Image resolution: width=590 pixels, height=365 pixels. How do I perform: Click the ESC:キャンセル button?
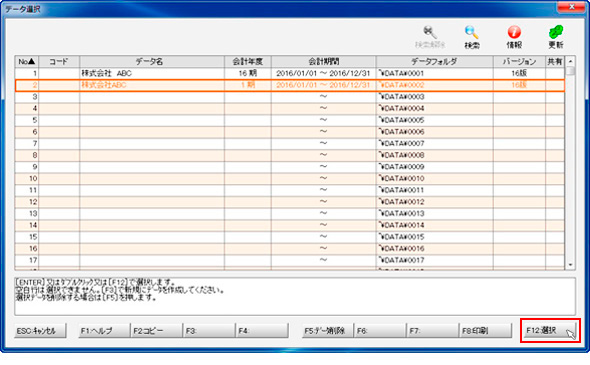40,331
